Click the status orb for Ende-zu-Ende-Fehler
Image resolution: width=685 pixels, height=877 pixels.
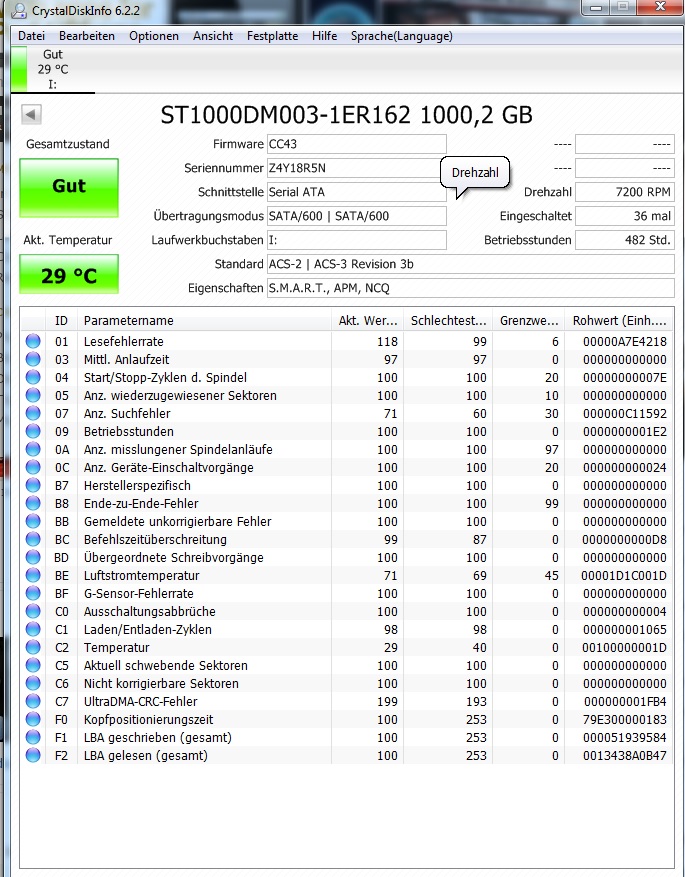(33, 503)
